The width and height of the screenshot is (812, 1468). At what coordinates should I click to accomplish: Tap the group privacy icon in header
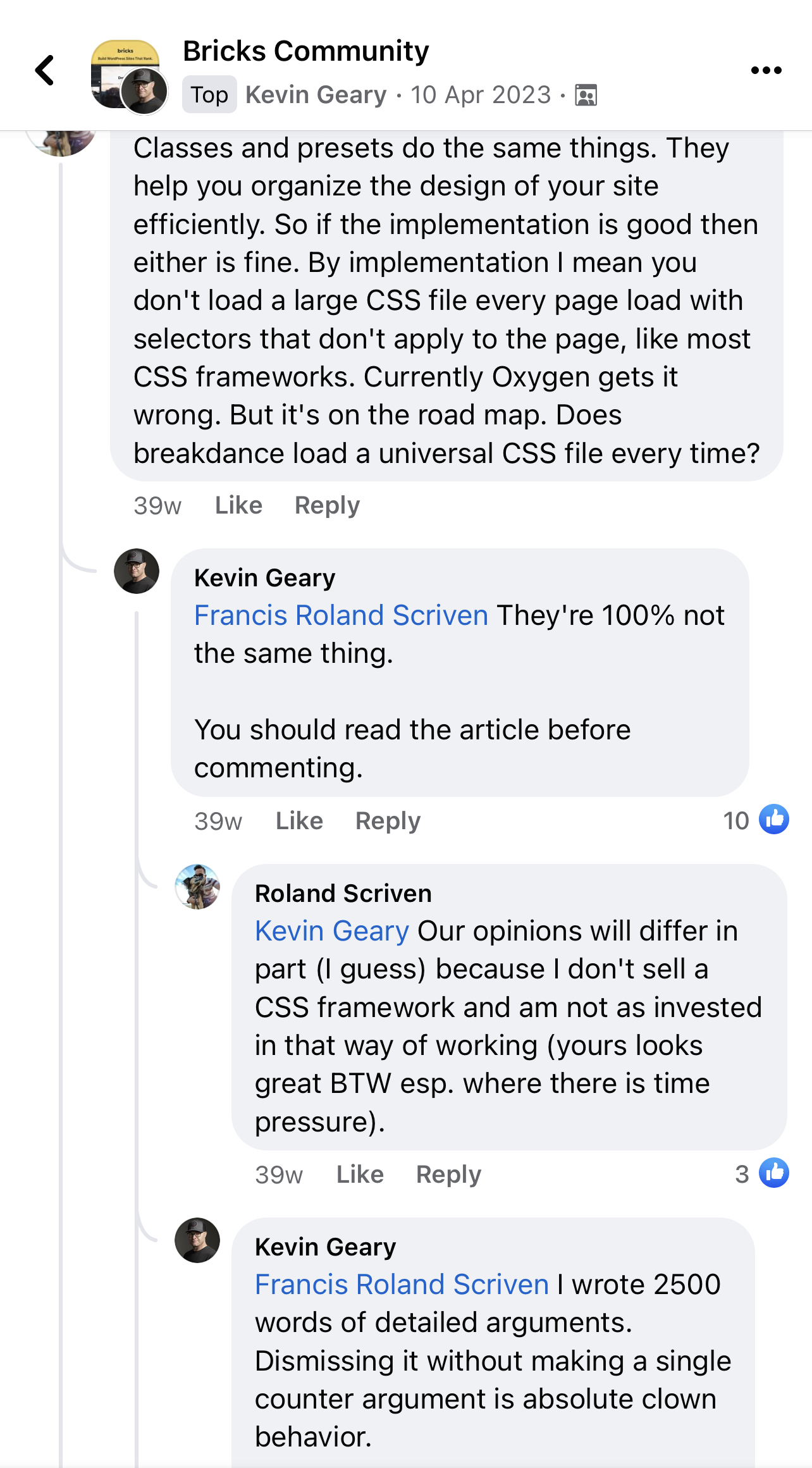tap(586, 95)
